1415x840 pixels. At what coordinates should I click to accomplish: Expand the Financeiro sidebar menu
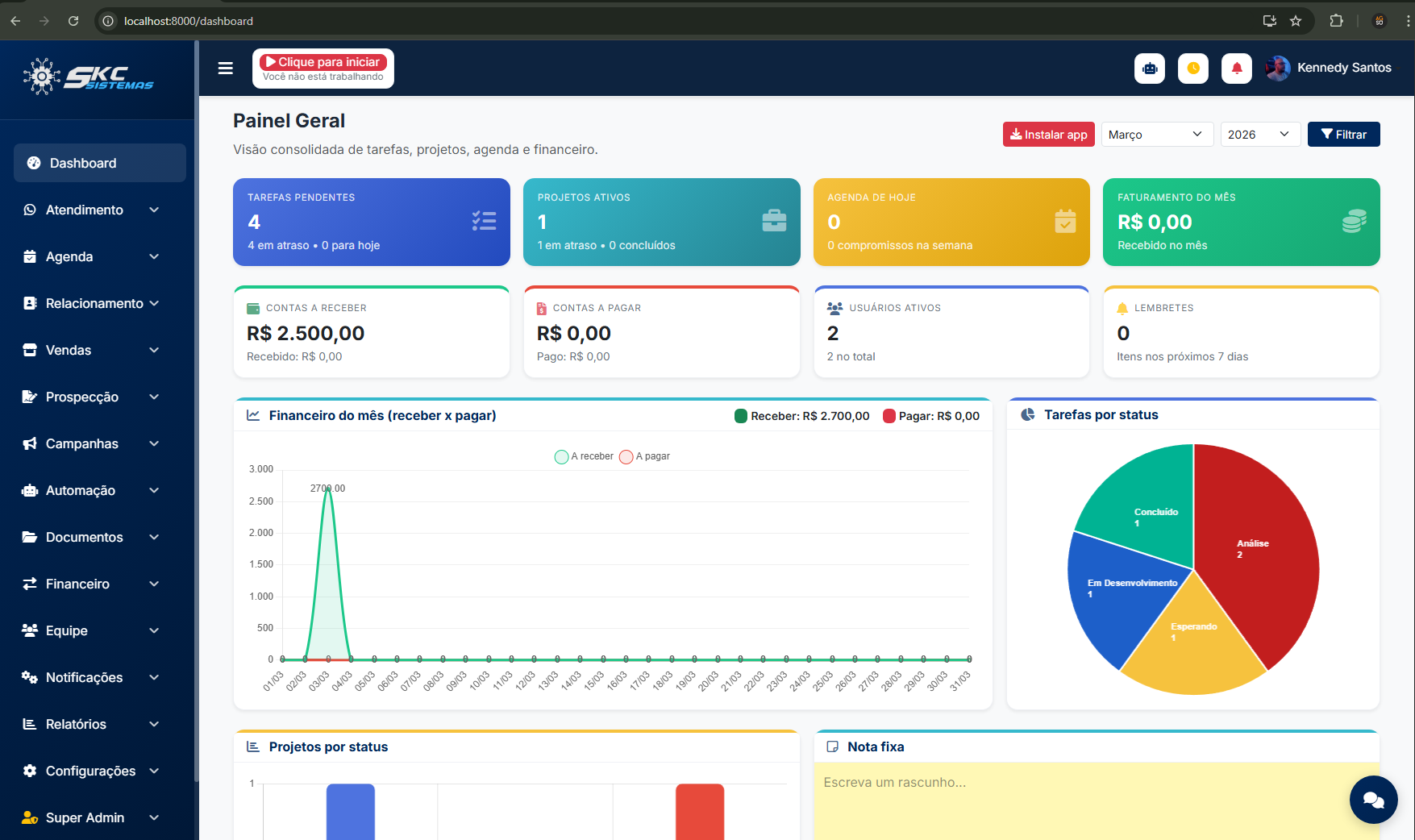(91, 584)
